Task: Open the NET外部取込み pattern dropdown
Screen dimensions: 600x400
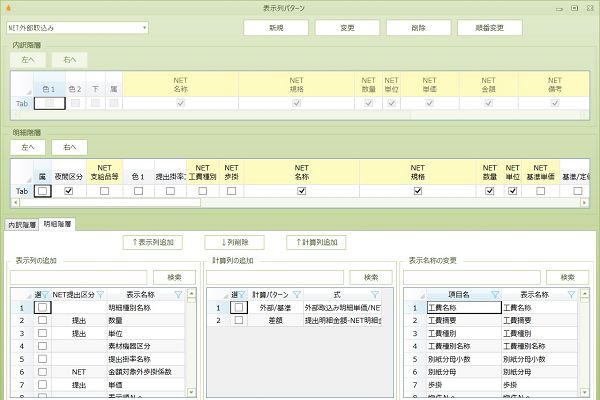Action: [x=144, y=28]
